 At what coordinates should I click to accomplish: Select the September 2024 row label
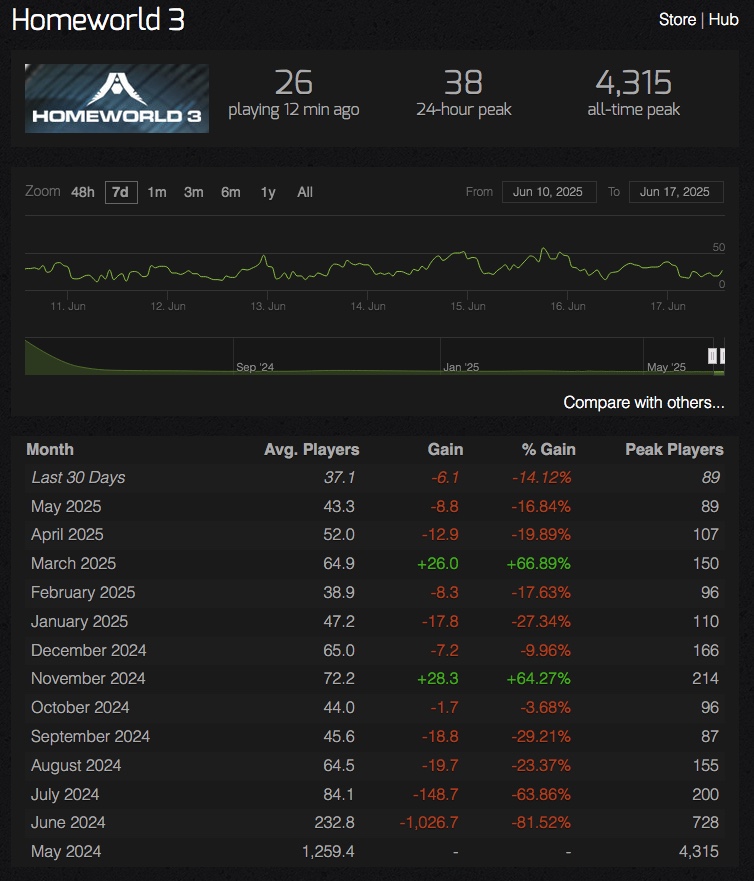(x=90, y=737)
